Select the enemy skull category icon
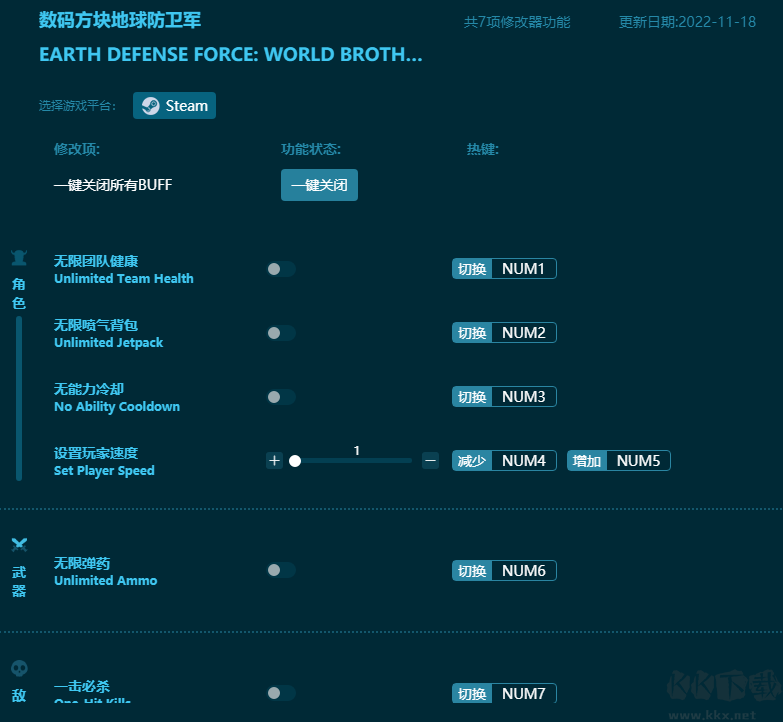This screenshot has height=722, width=783. coord(19,668)
